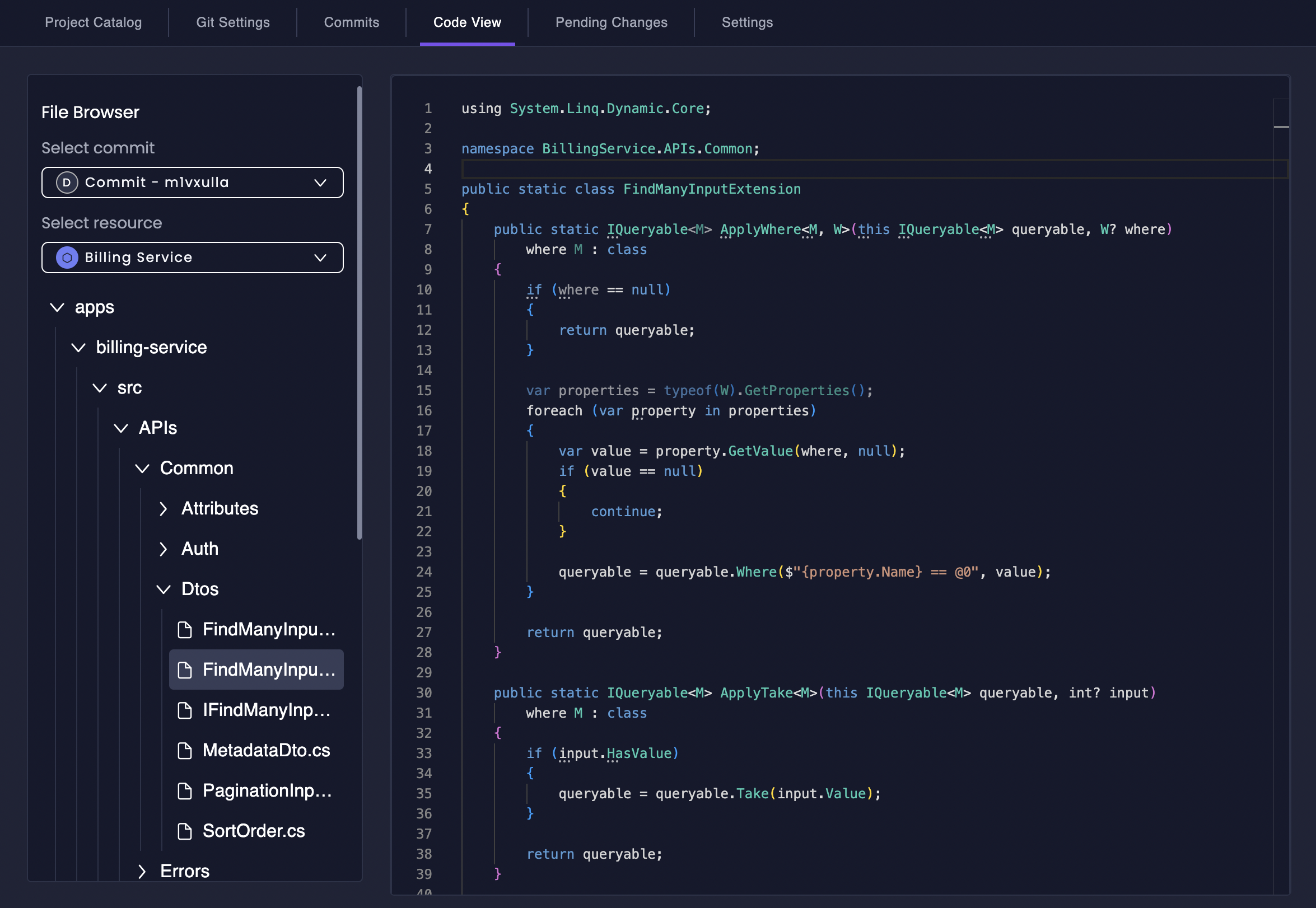Open the Select commit dropdown
Screen dimensions: 1316x908
click(x=192, y=182)
